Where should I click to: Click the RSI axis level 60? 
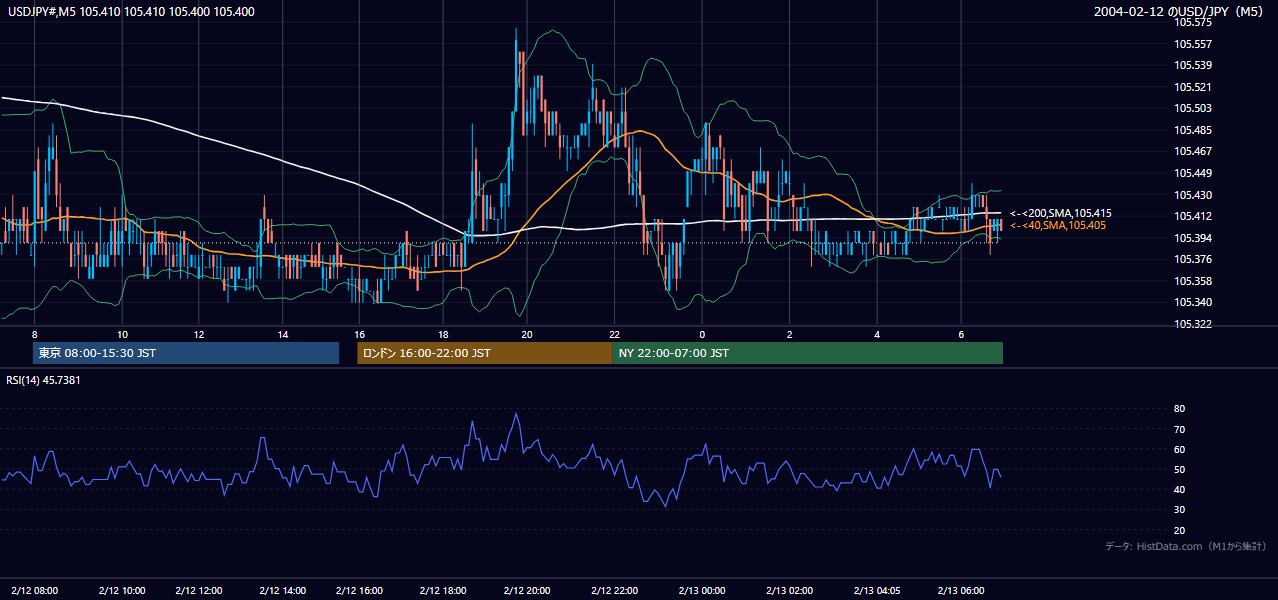1179,449
